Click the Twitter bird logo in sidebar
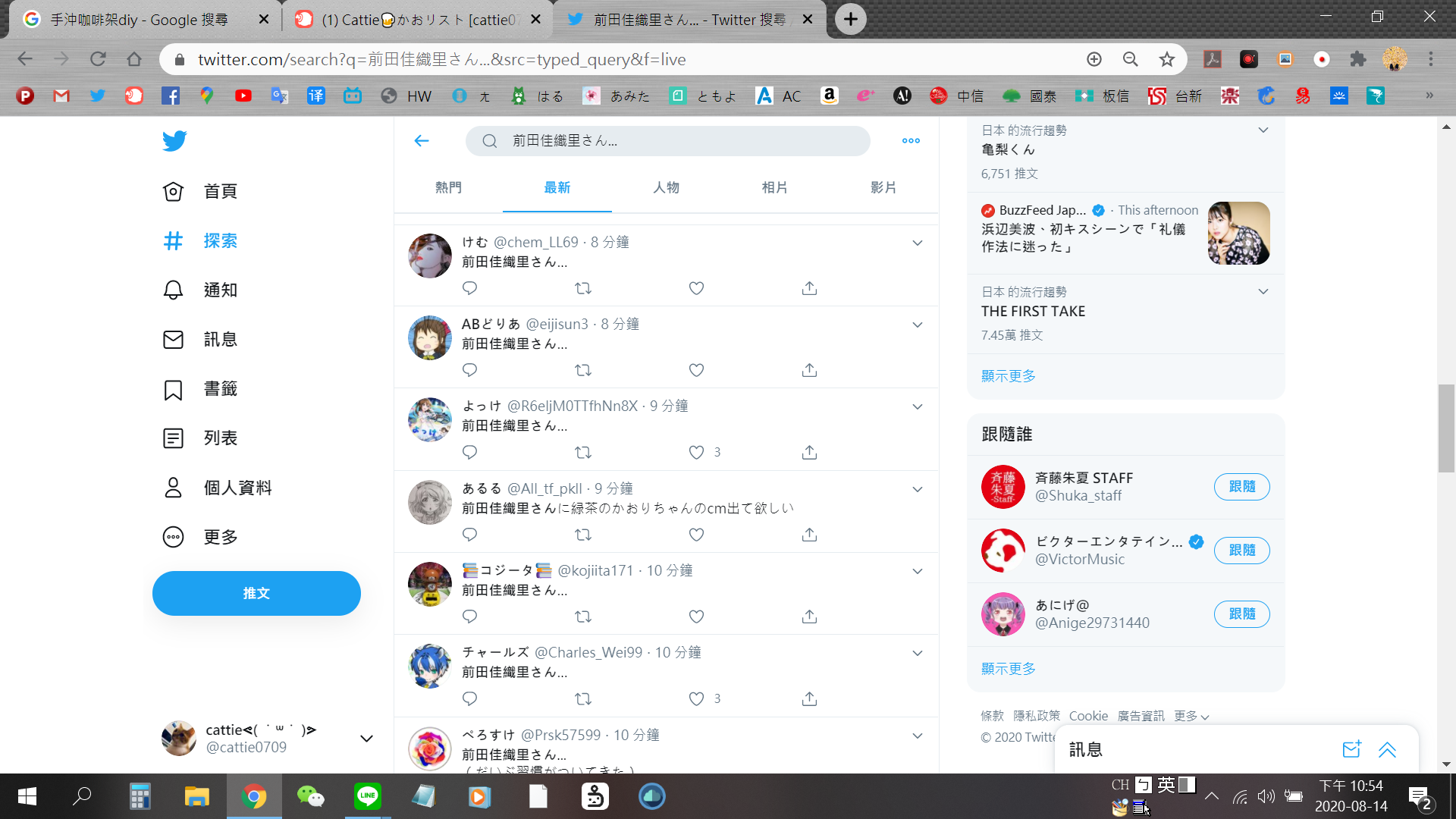 coord(174,141)
